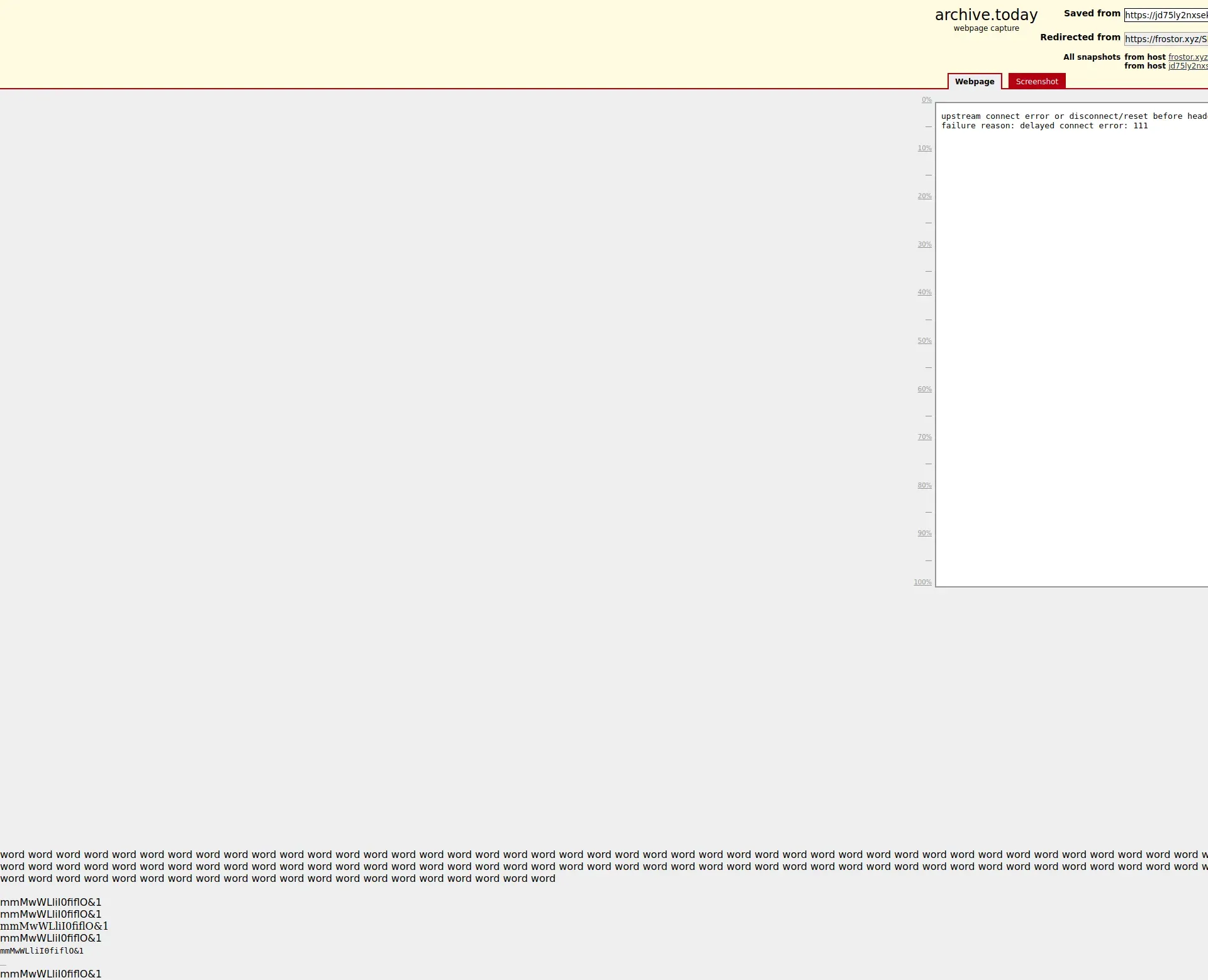Viewport: 1208px width, 980px height.
Task: Jump to the 40% page marker
Action: click(924, 292)
